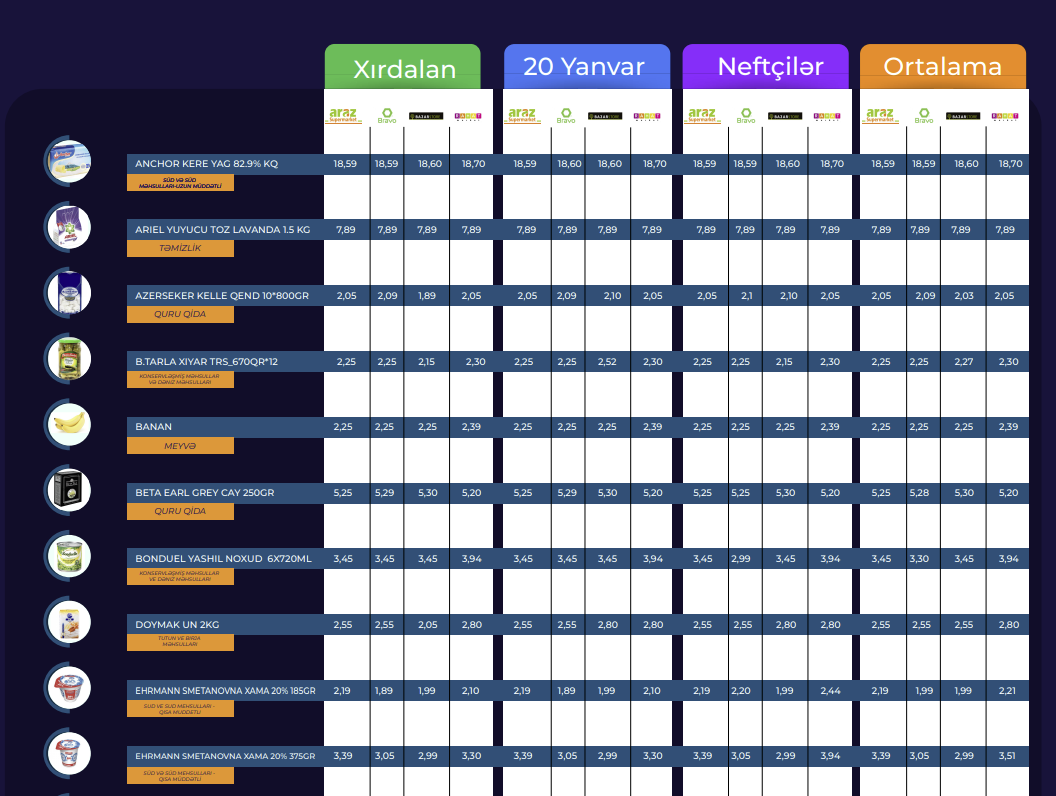Click the QURU QİDA tag under Beta Earl Grey

(180, 511)
